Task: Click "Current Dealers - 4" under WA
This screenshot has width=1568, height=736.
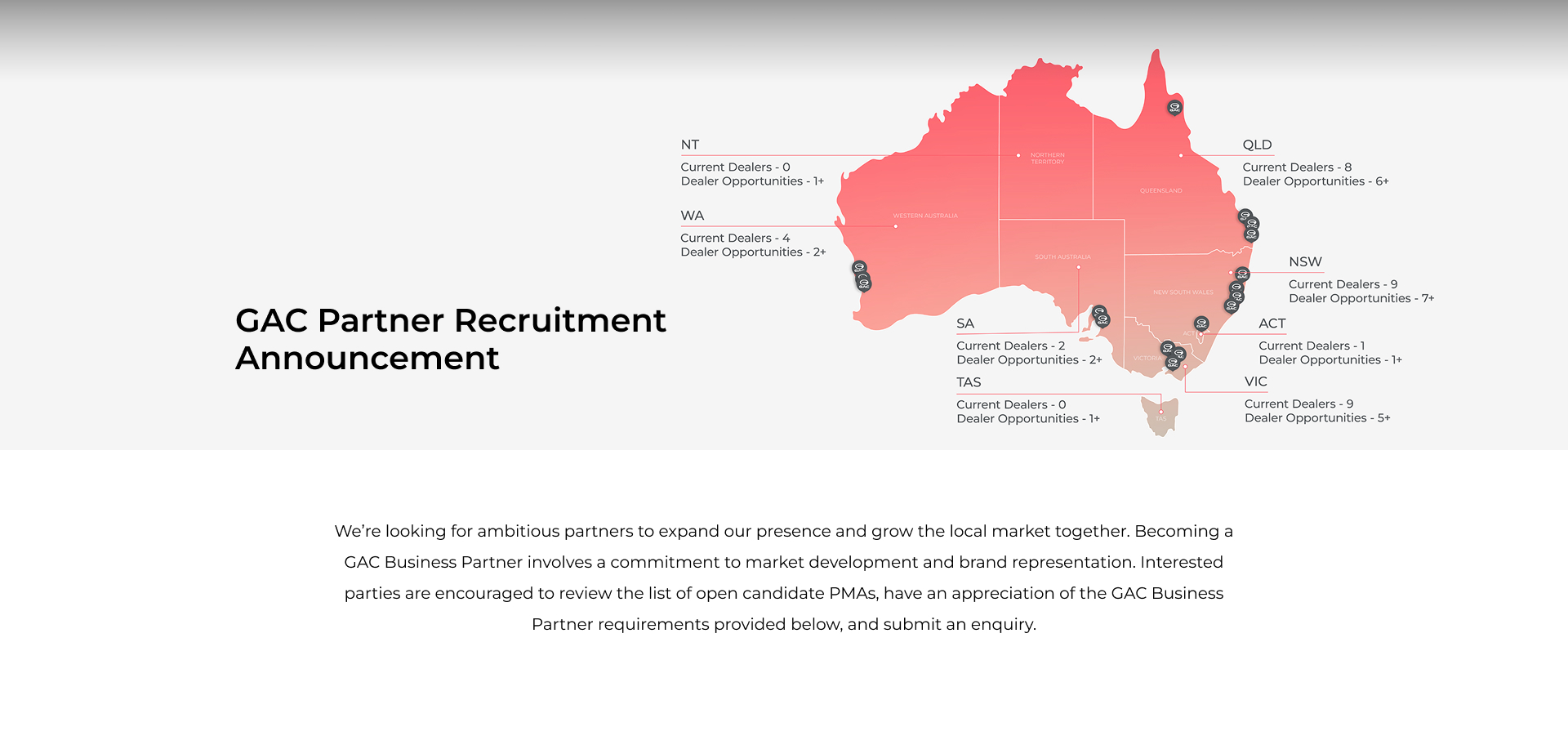Action: pyautogui.click(x=735, y=239)
